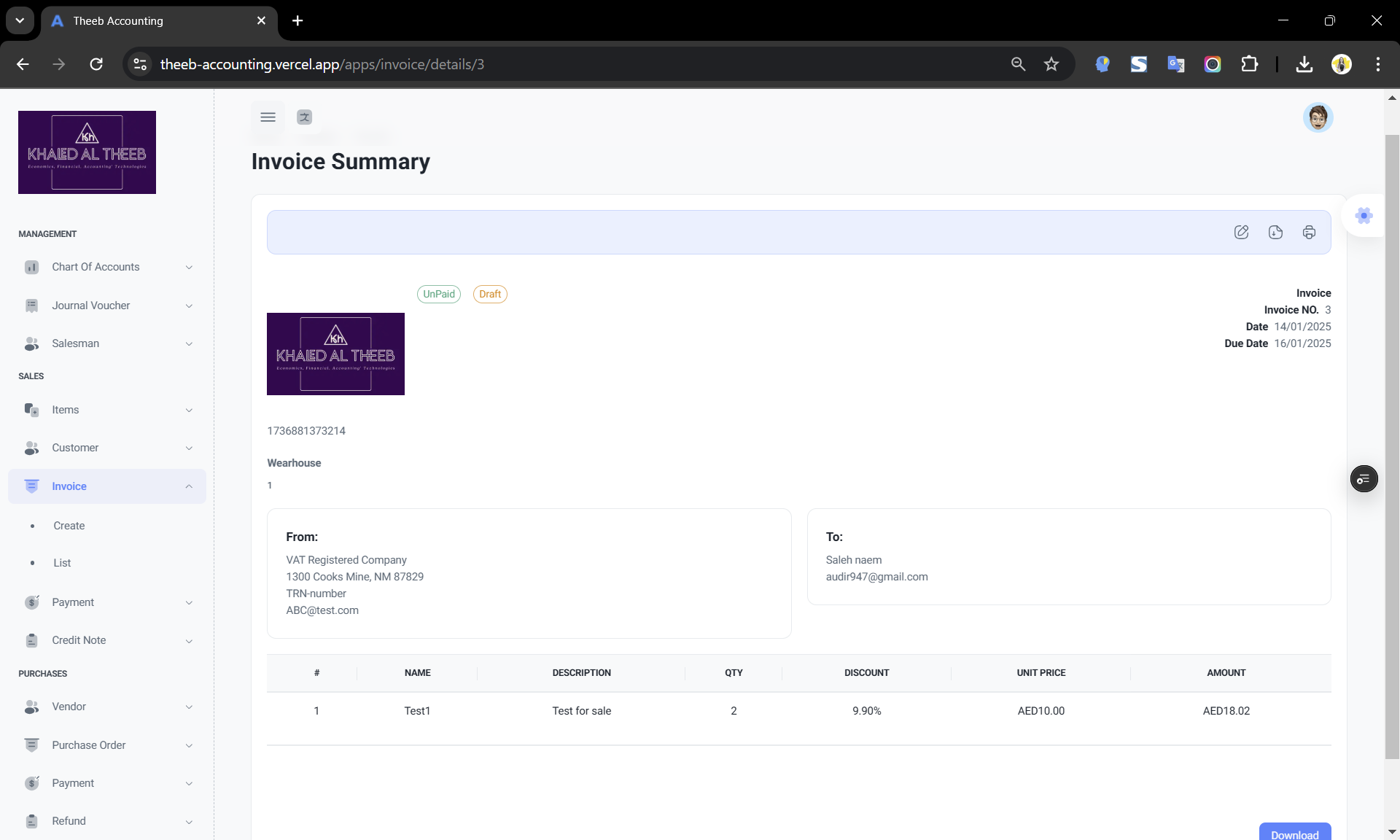Click the page vertical scrollbar

point(1391,446)
